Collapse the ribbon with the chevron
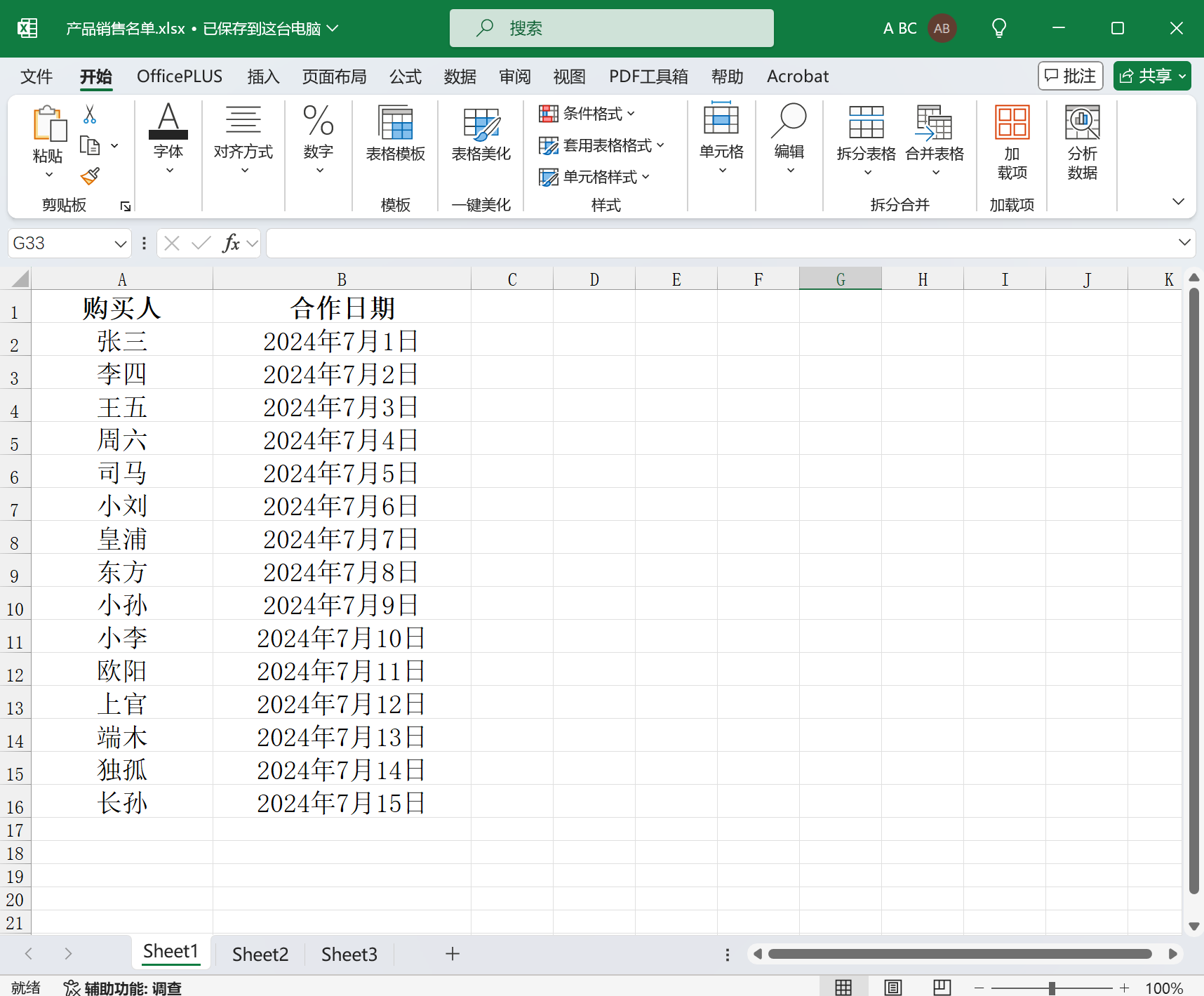Screen dimensions: 1204x996 (1179, 201)
